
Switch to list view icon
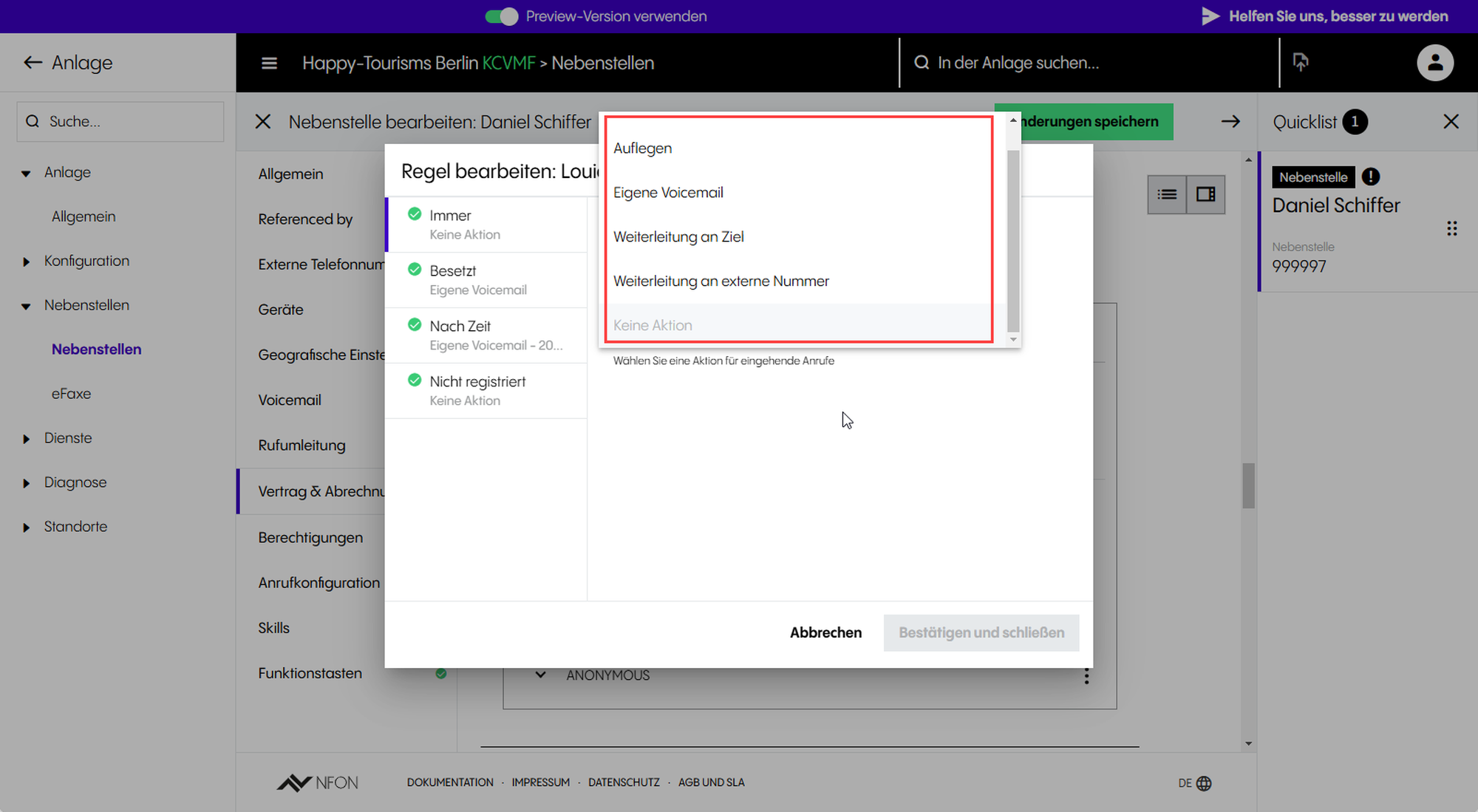[x=1167, y=194]
